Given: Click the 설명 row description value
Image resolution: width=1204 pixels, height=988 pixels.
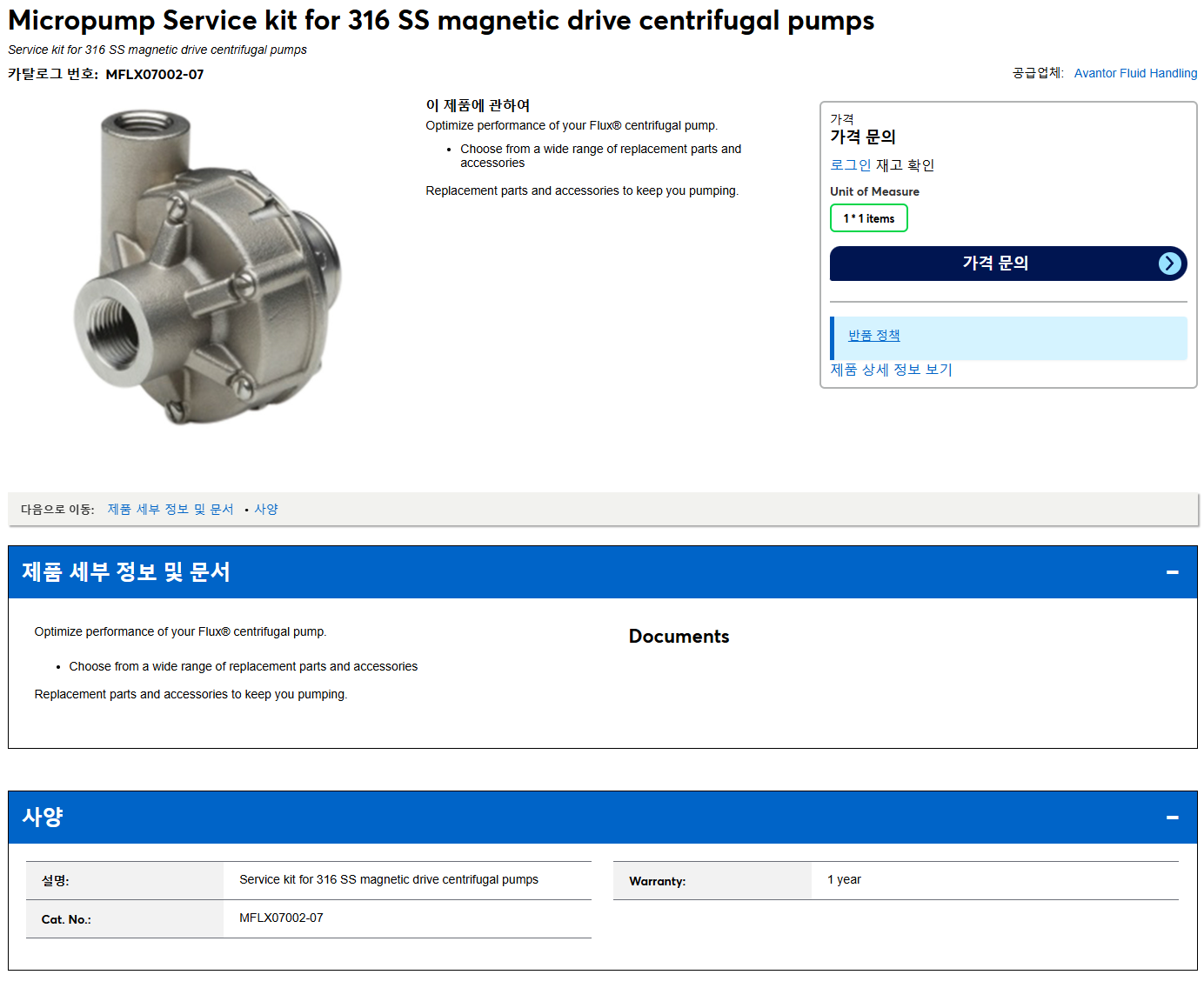Looking at the screenshot, I should coord(389,880).
